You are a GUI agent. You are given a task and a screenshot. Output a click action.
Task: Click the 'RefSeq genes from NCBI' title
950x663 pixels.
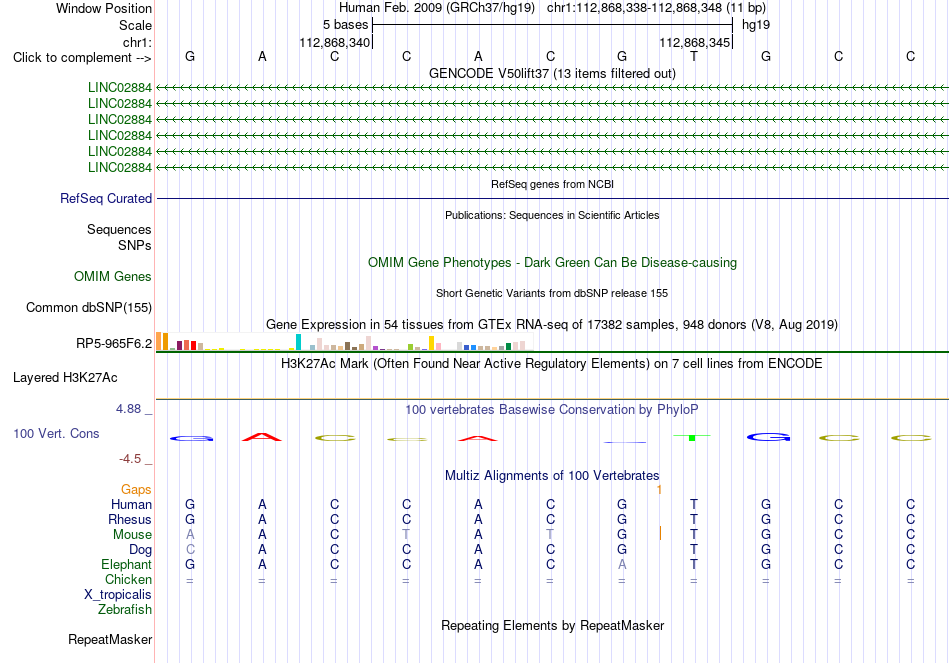click(x=552, y=184)
